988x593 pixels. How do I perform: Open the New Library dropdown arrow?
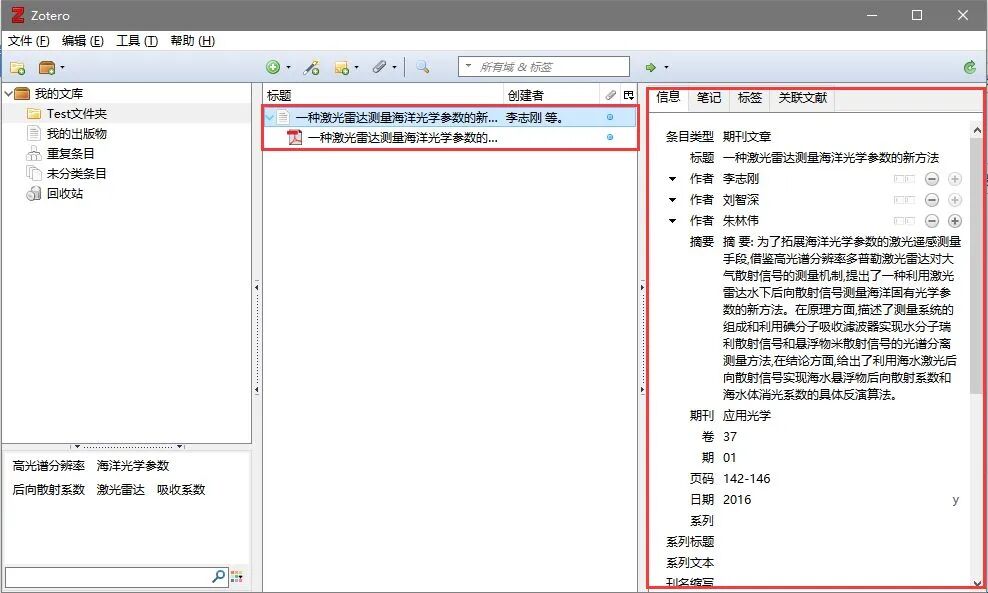62,67
